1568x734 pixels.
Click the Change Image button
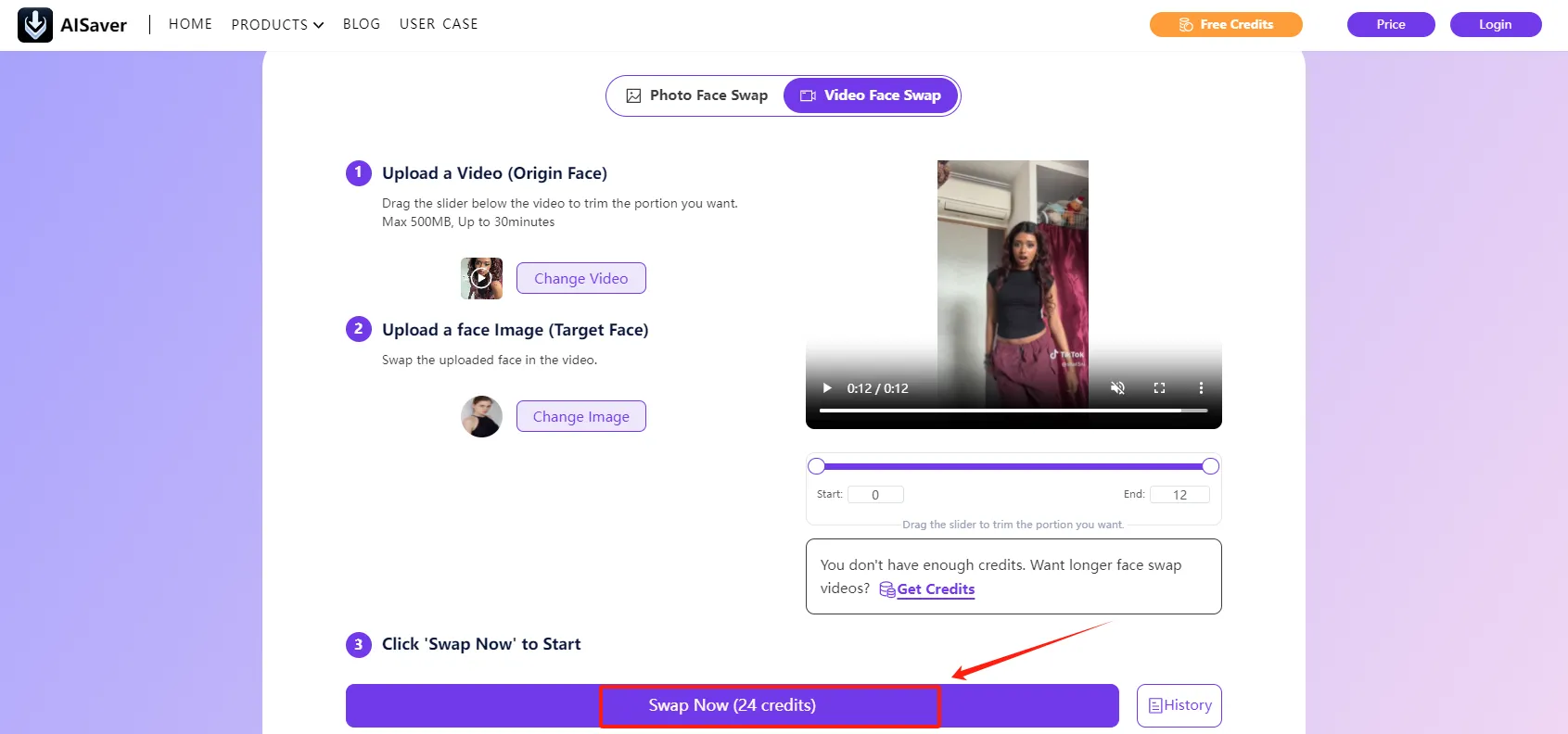581,416
